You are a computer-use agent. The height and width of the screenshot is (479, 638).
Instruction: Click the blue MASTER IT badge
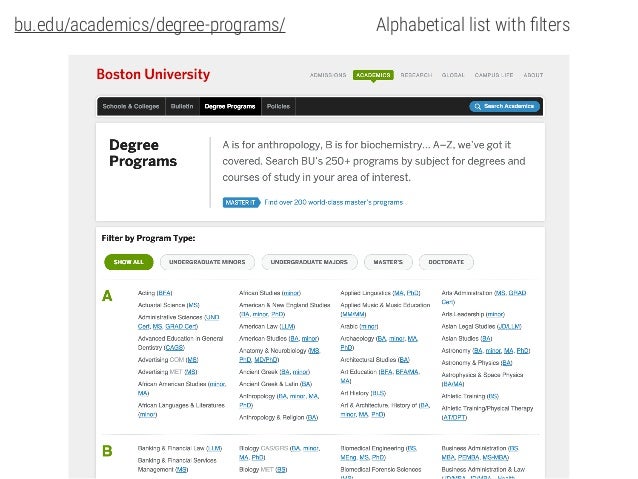pyautogui.click(x=241, y=202)
